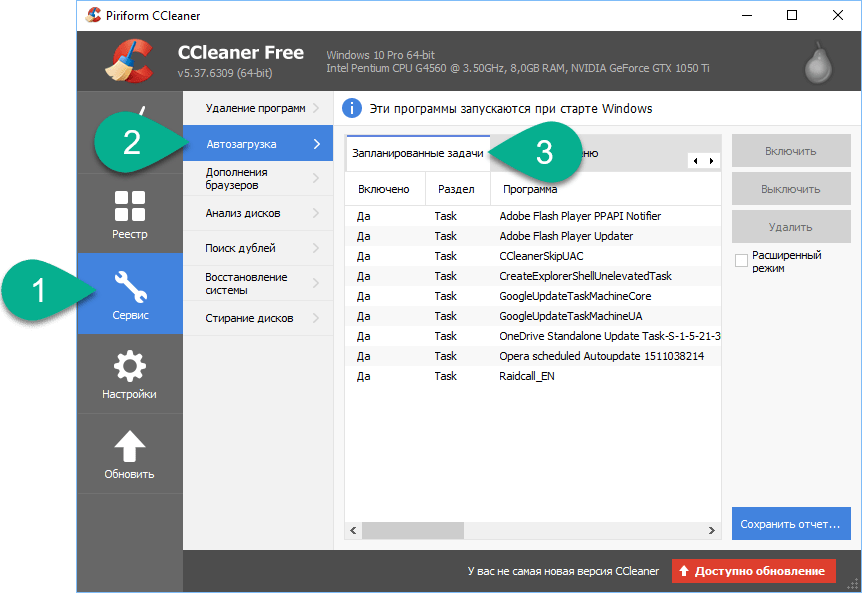Click the Обновить upward arrow icon
Viewport: 862px width, 593px height.
[130, 447]
